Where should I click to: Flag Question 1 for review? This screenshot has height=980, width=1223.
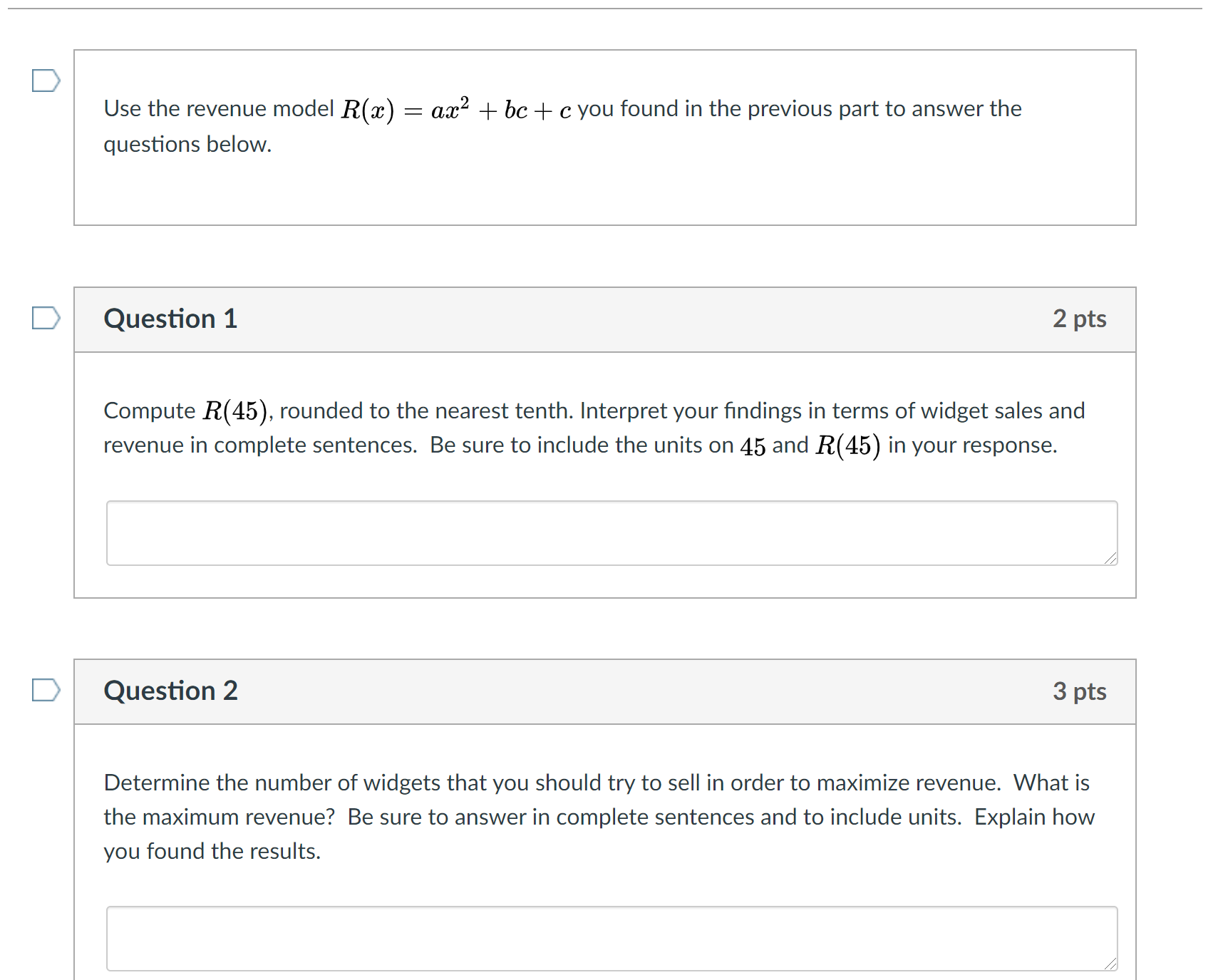pyautogui.click(x=46, y=318)
